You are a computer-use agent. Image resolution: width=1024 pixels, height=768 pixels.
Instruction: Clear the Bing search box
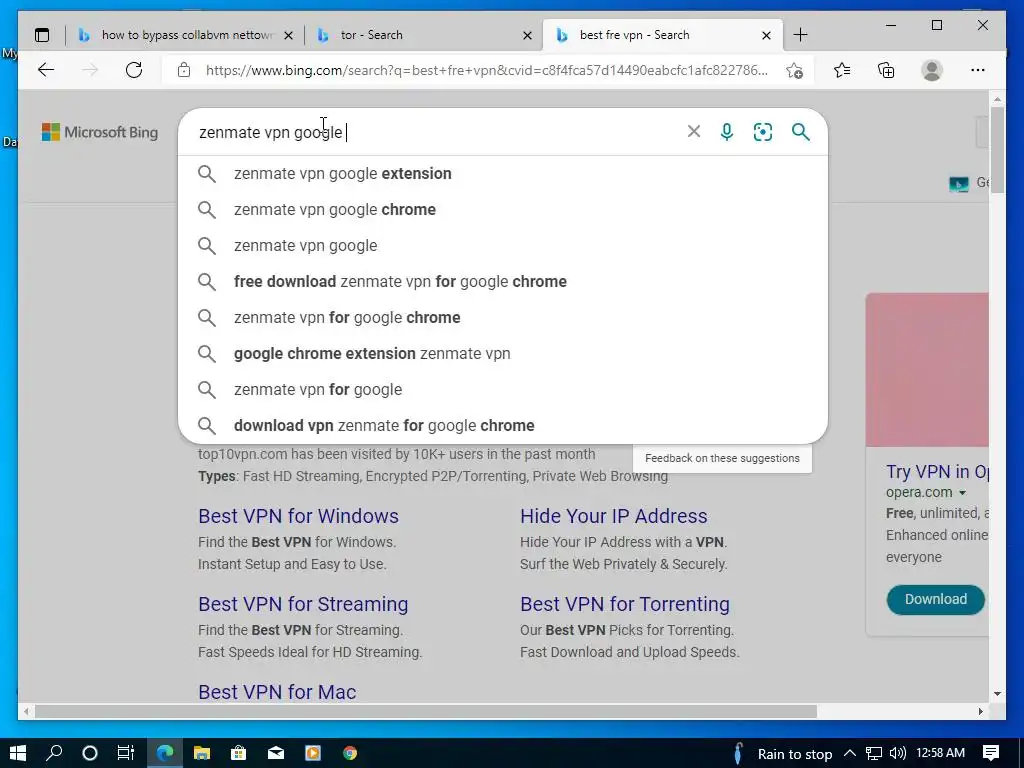pyautogui.click(x=694, y=132)
